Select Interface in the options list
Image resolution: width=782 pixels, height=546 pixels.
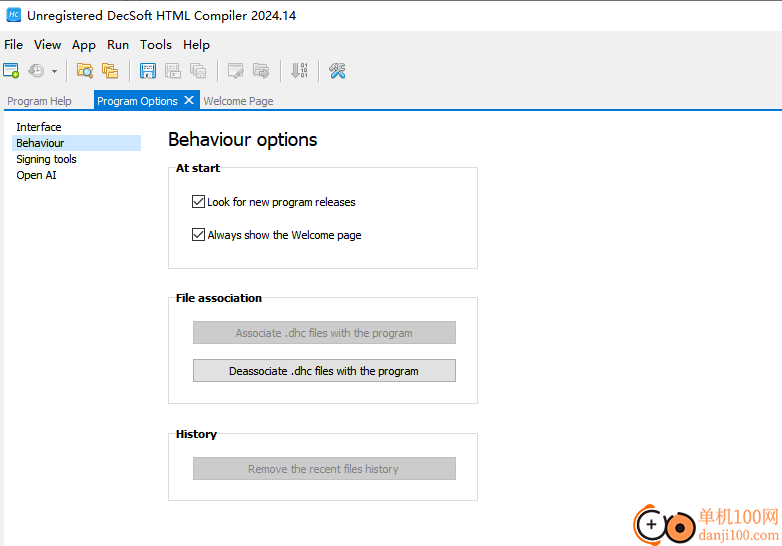point(39,127)
